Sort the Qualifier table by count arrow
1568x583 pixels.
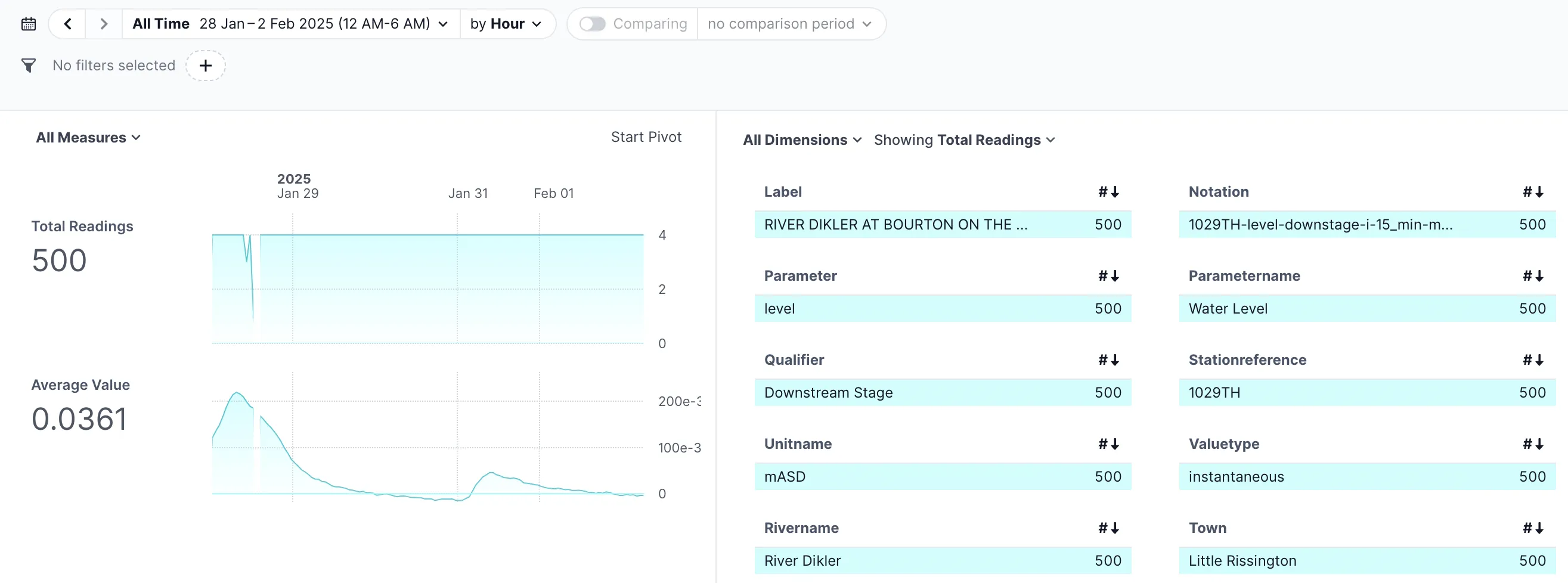[1108, 359]
